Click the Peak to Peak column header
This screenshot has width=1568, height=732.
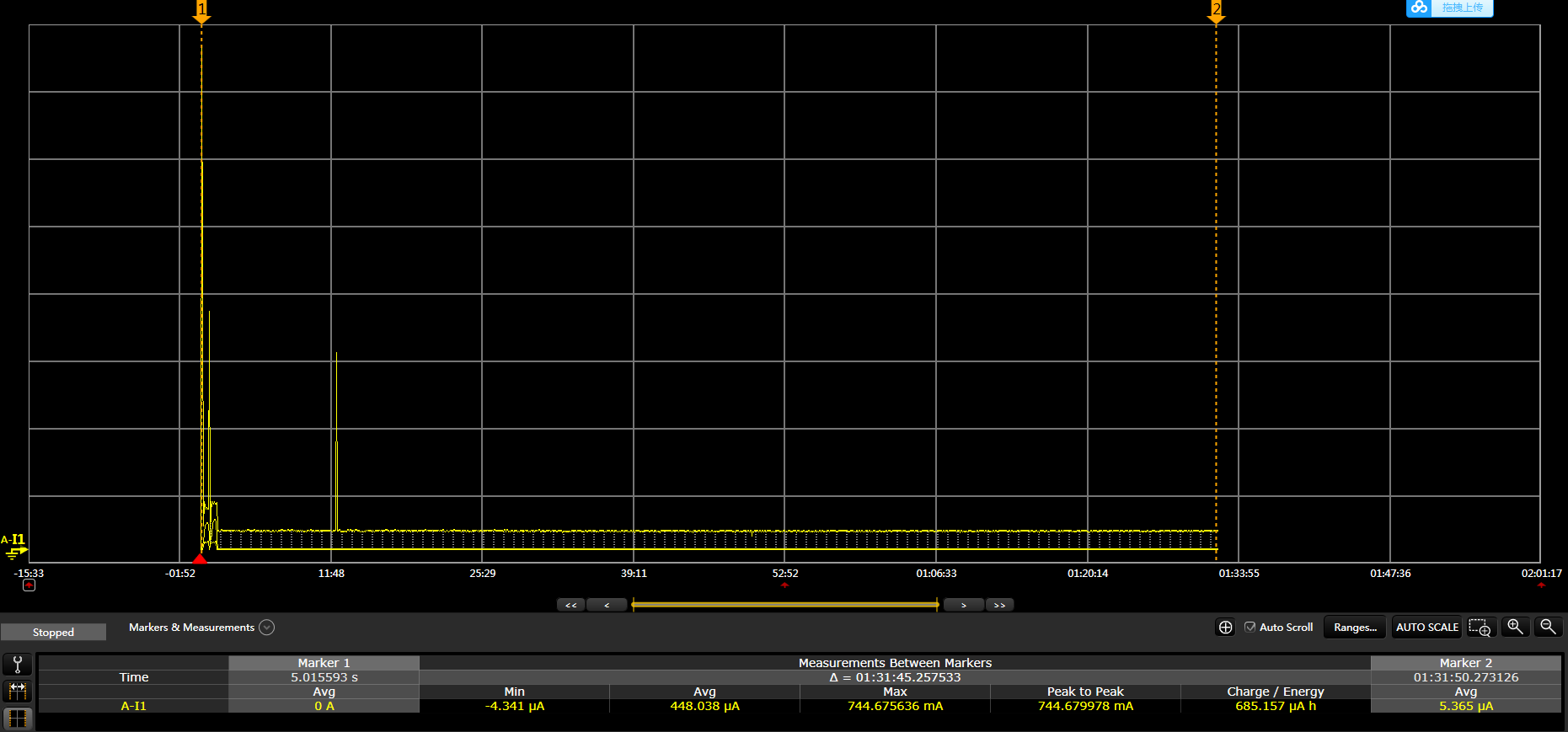pos(1085,692)
